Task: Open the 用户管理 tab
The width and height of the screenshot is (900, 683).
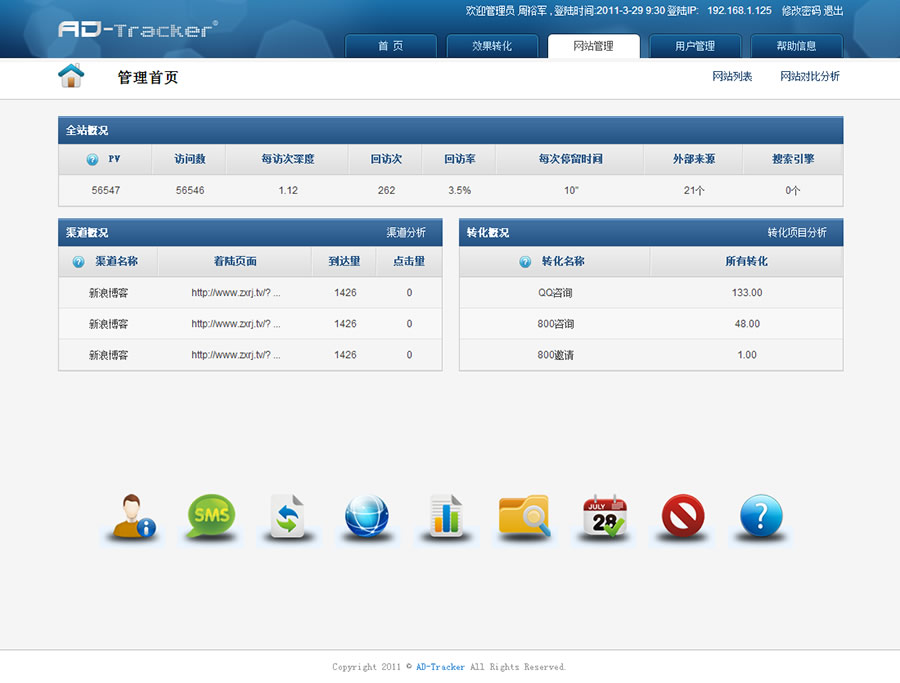Action: pyautogui.click(x=695, y=46)
